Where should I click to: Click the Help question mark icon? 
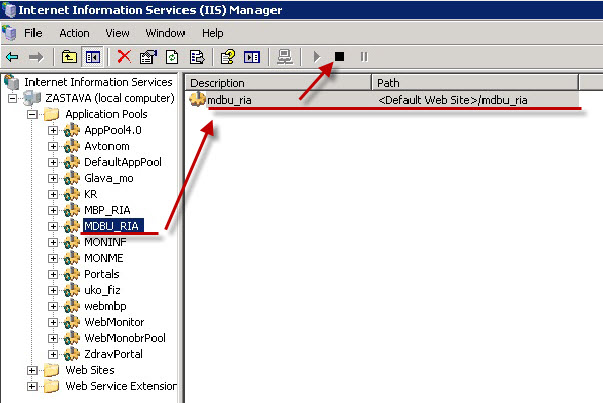[227, 57]
